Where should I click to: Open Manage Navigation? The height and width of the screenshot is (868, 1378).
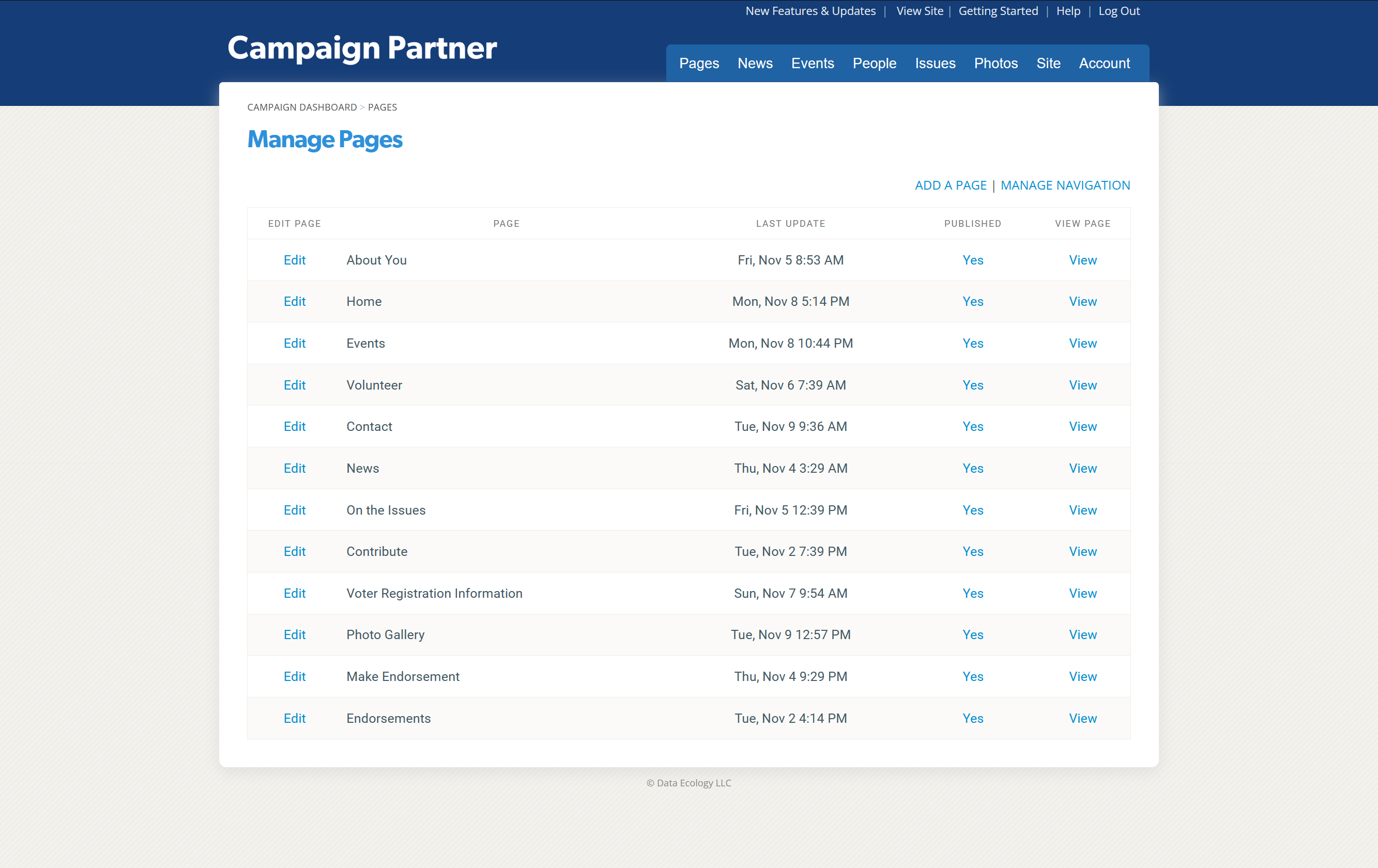point(1065,185)
